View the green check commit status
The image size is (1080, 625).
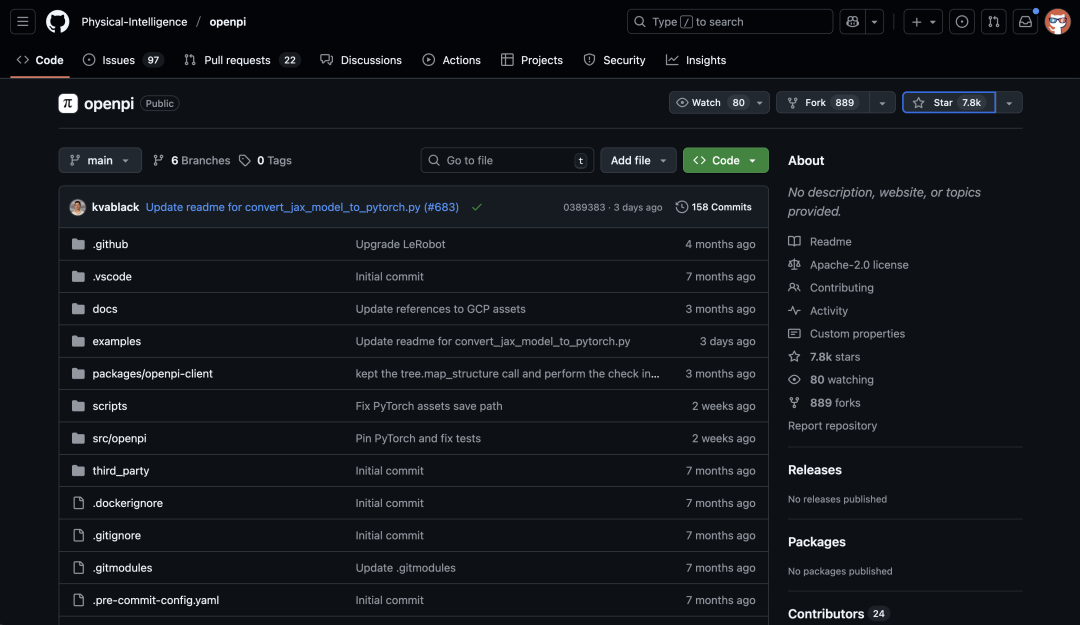[477, 207]
